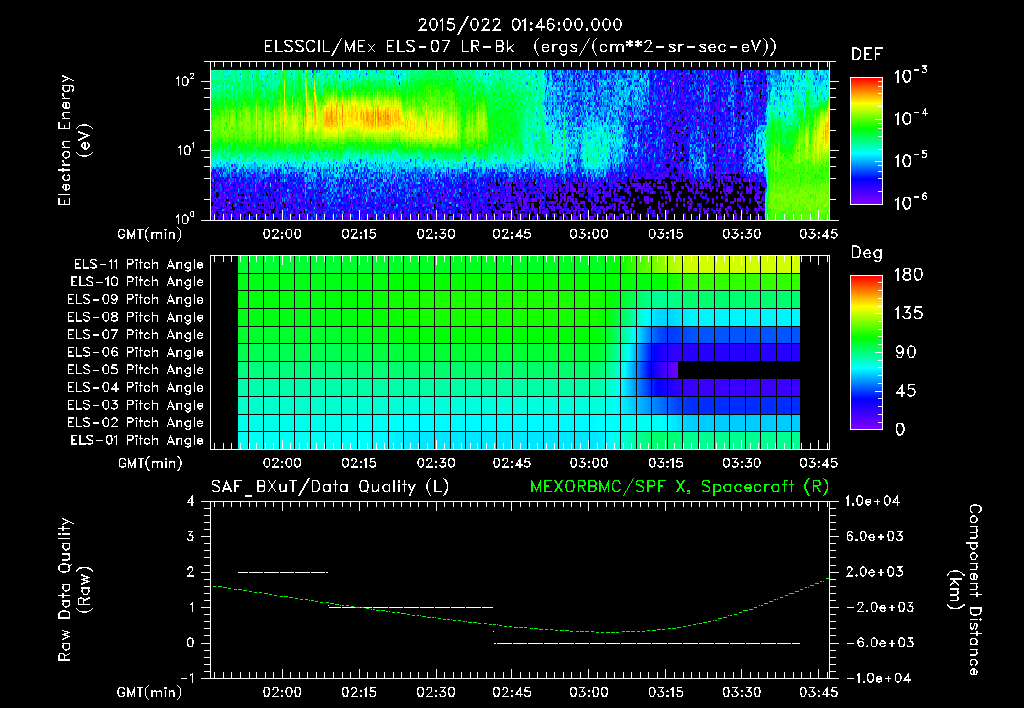Click the 03:30 tick under the bottom plot
Viewport: 1024px width, 708px height.
[742, 692]
